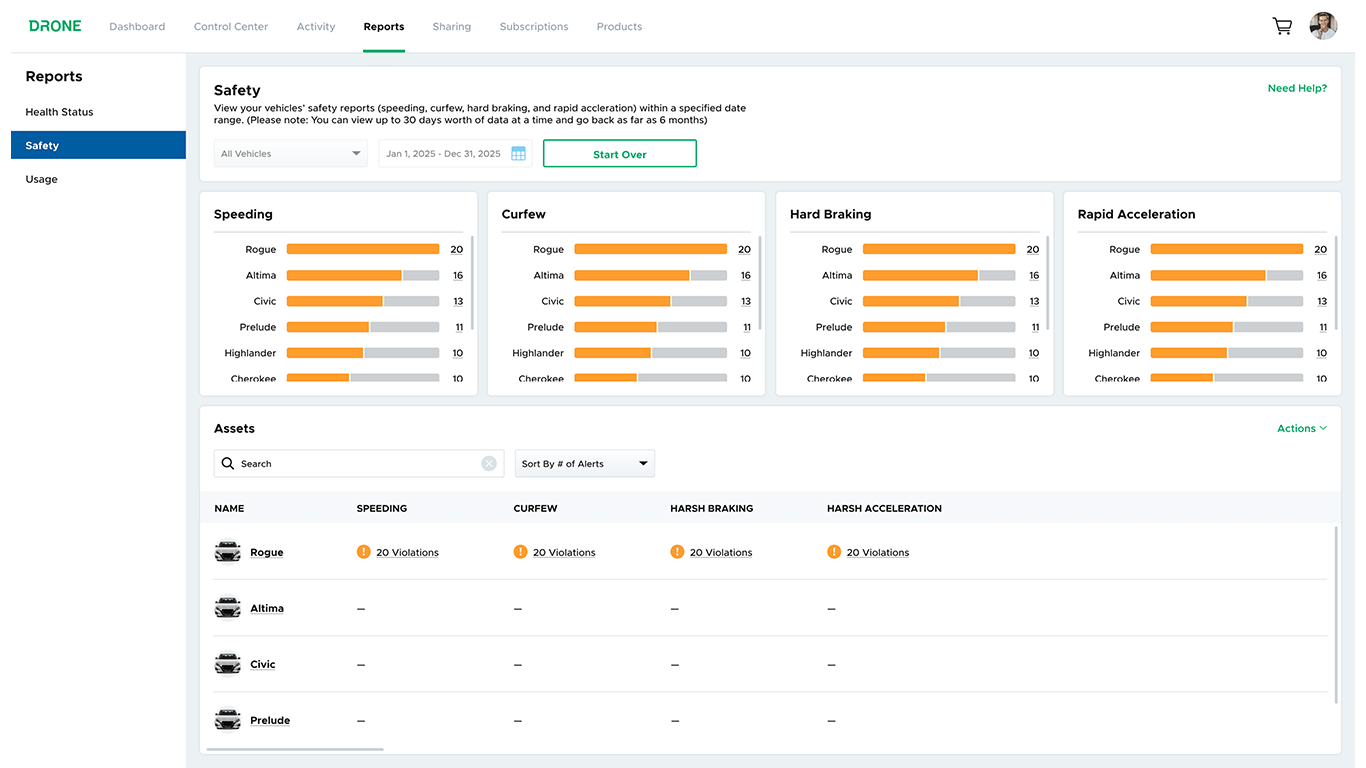Select Usage in the Reports sidebar
The image size is (1366, 768).
(41, 178)
